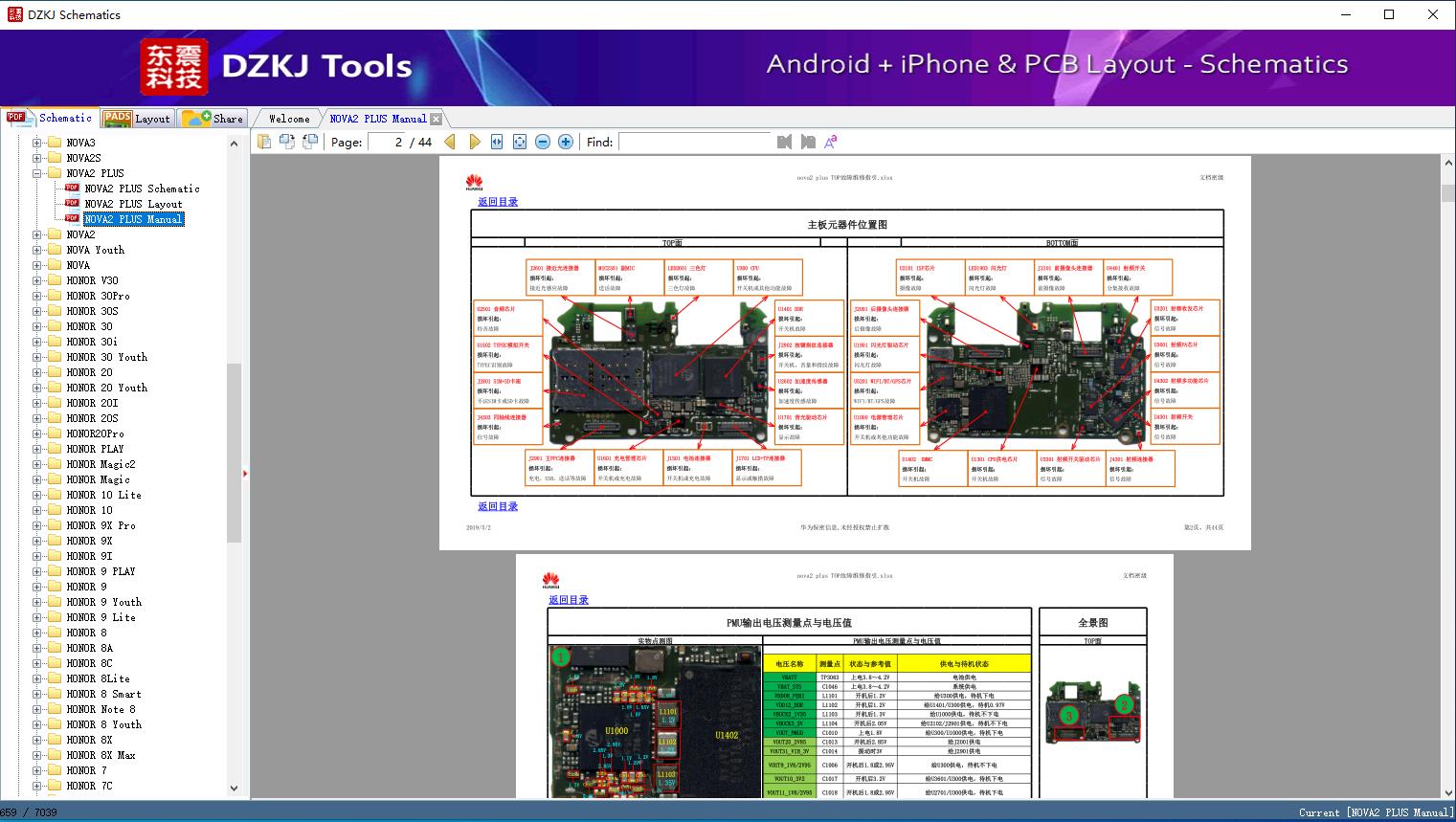Click the copy document icon in toolbar
The width and height of the screenshot is (1456, 822).
coord(264,142)
